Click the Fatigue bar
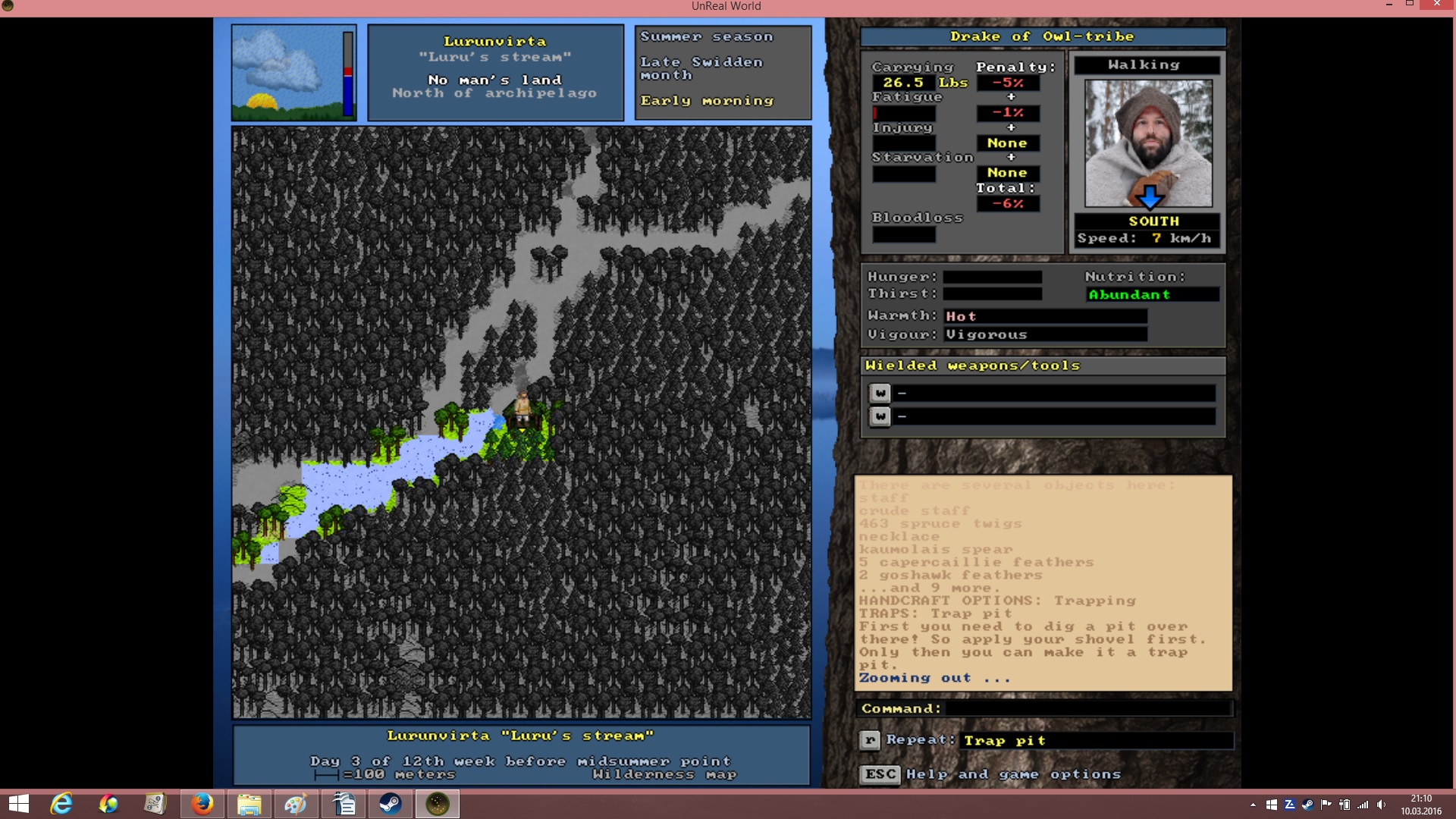 click(x=904, y=113)
